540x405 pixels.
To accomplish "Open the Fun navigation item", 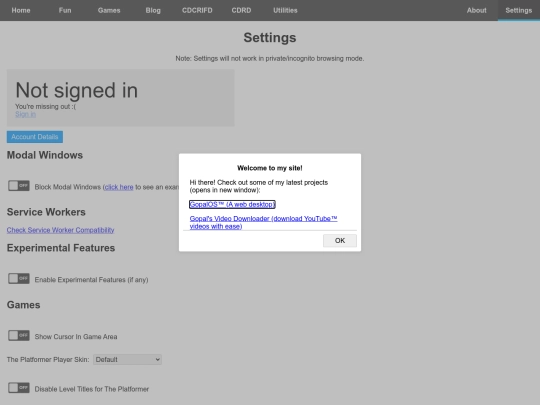I will coord(65,10).
